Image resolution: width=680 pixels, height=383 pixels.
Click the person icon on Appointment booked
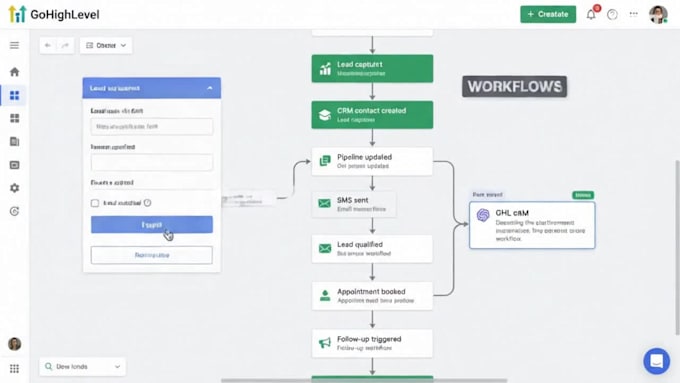click(x=325, y=296)
